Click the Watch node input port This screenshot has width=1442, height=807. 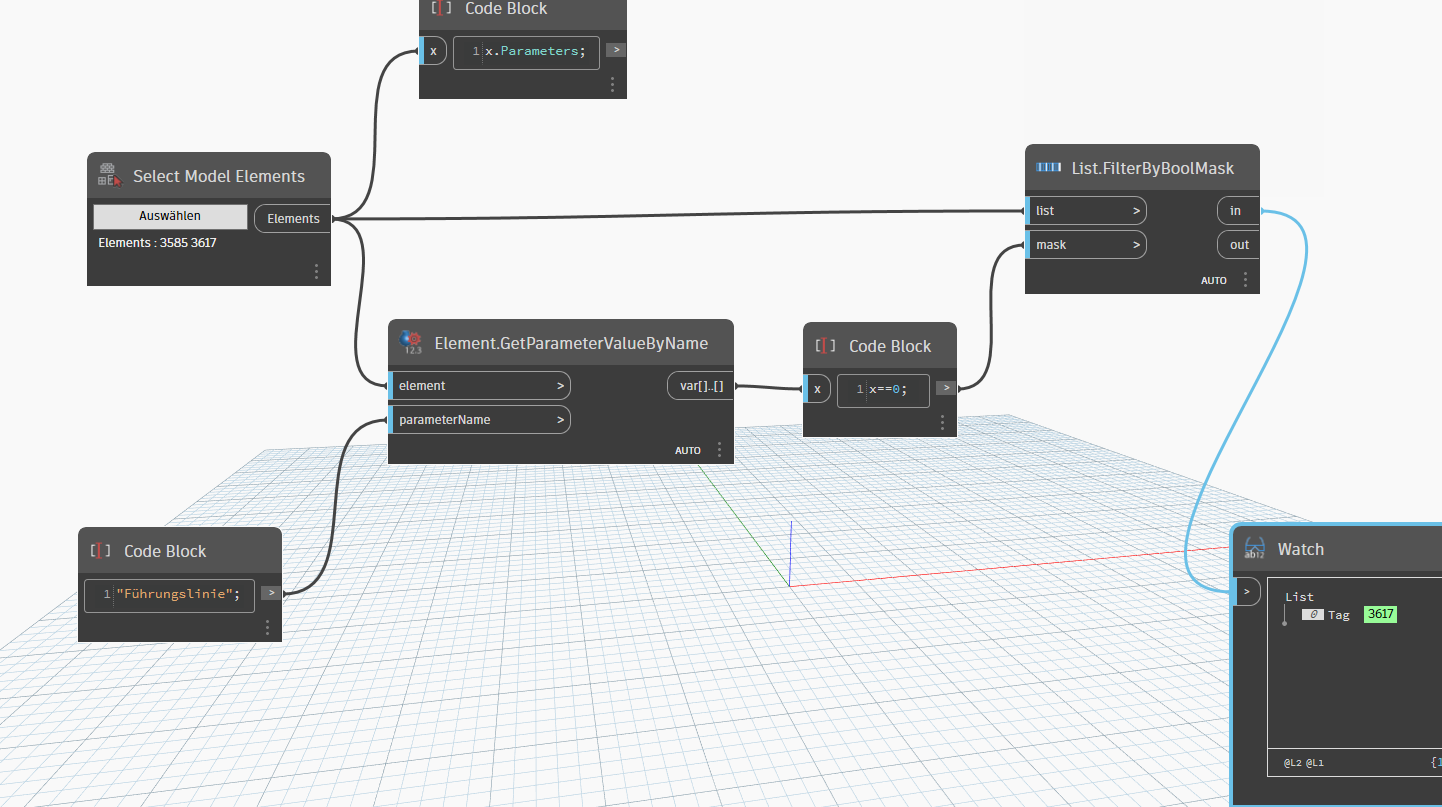1246,592
